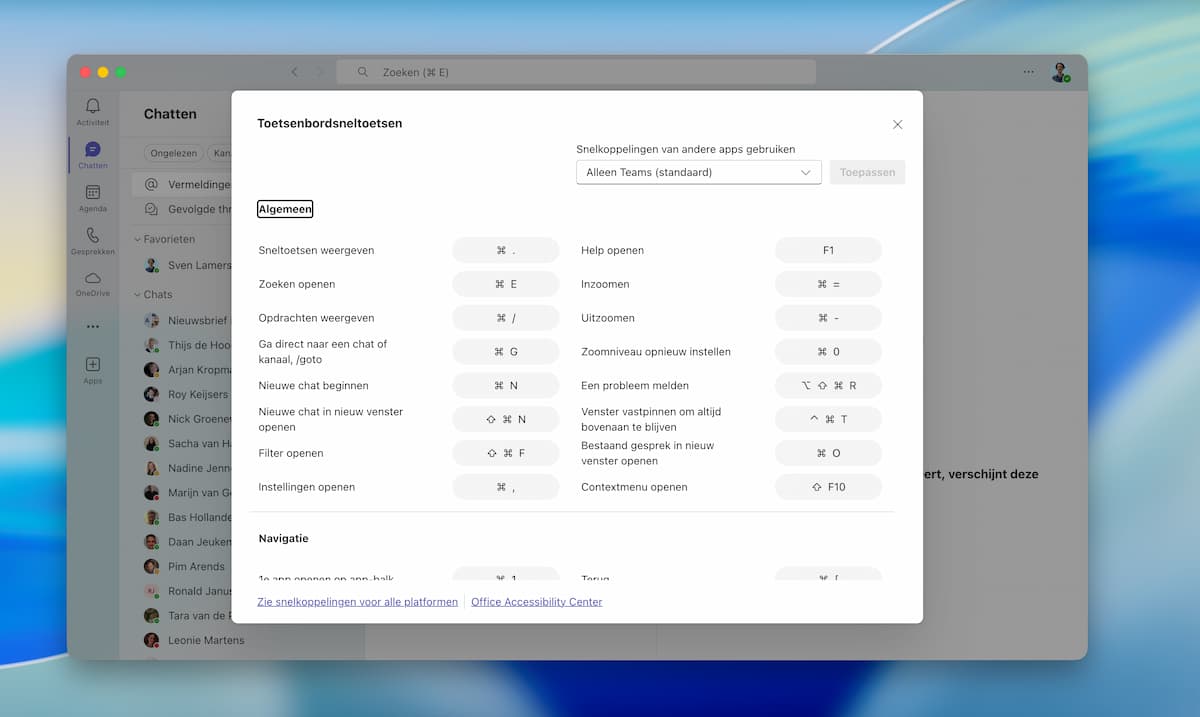Select the Ongelezen filter chip
The height and width of the screenshot is (717, 1200).
(172, 153)
